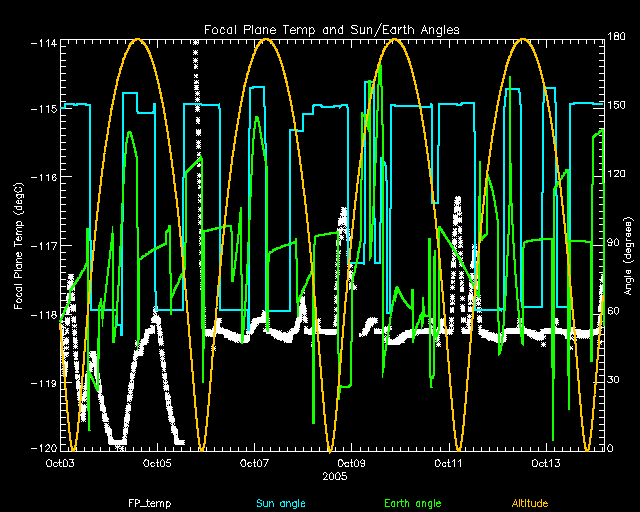Screen dimensions: 640x512
Task: Click the Oct09 date tick label
Action: [x=351, y=463]
